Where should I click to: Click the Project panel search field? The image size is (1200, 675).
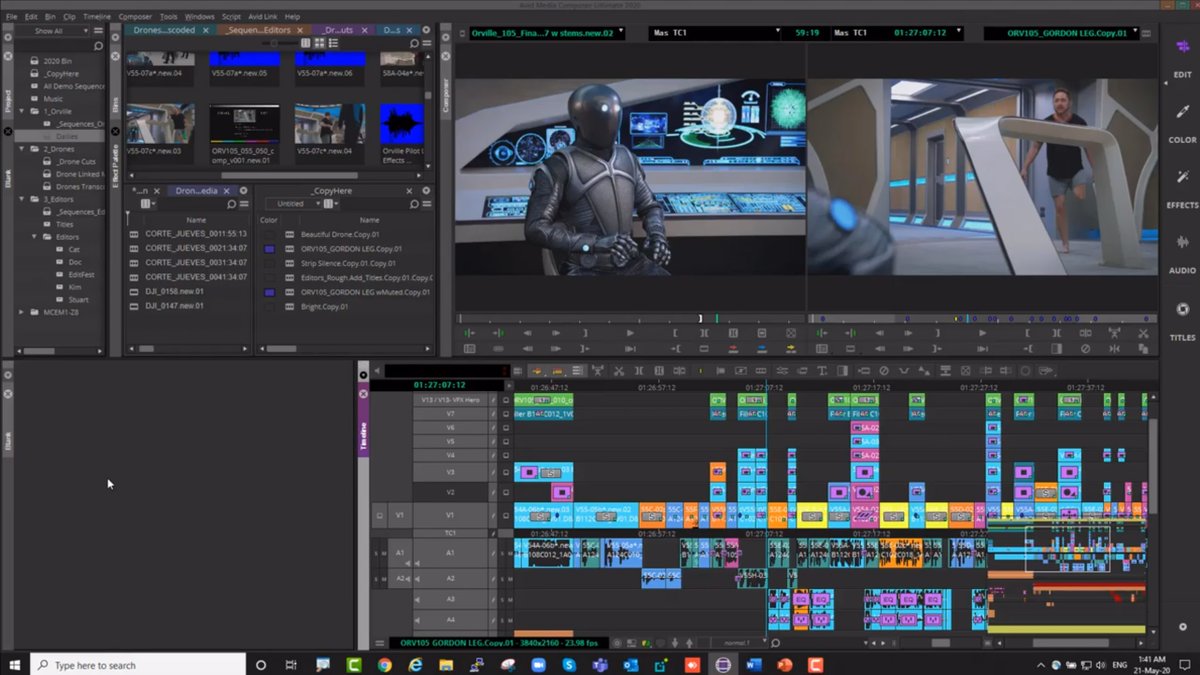tap(53, 45)
